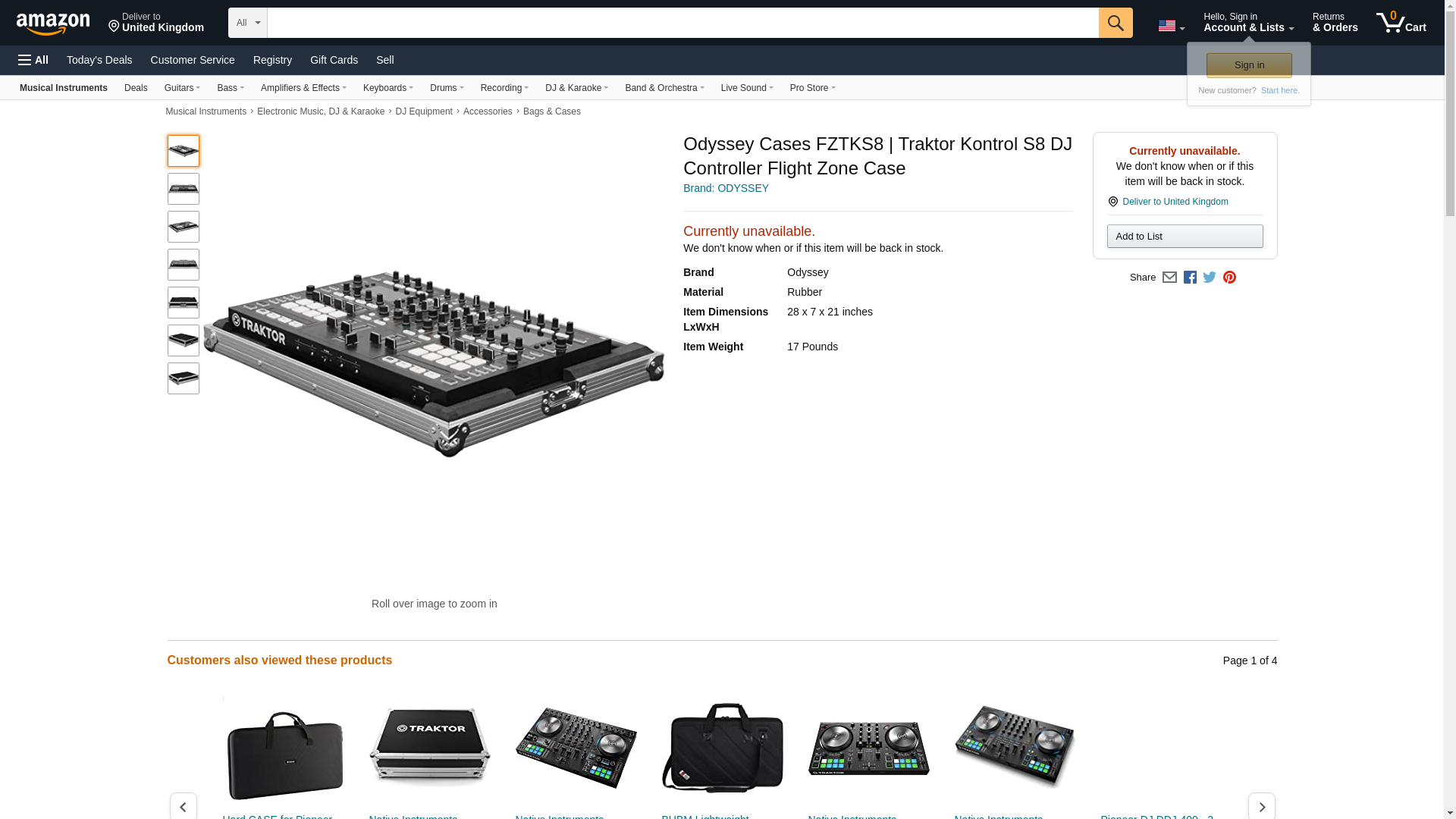Advance carousel with next arrow

(x=1261, y=805)
